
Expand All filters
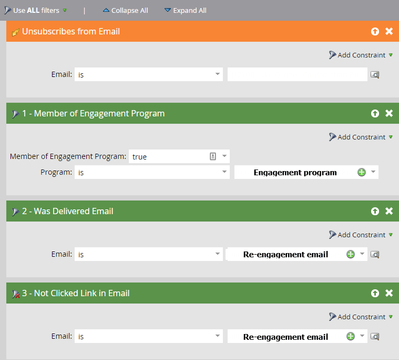(186, 10)
